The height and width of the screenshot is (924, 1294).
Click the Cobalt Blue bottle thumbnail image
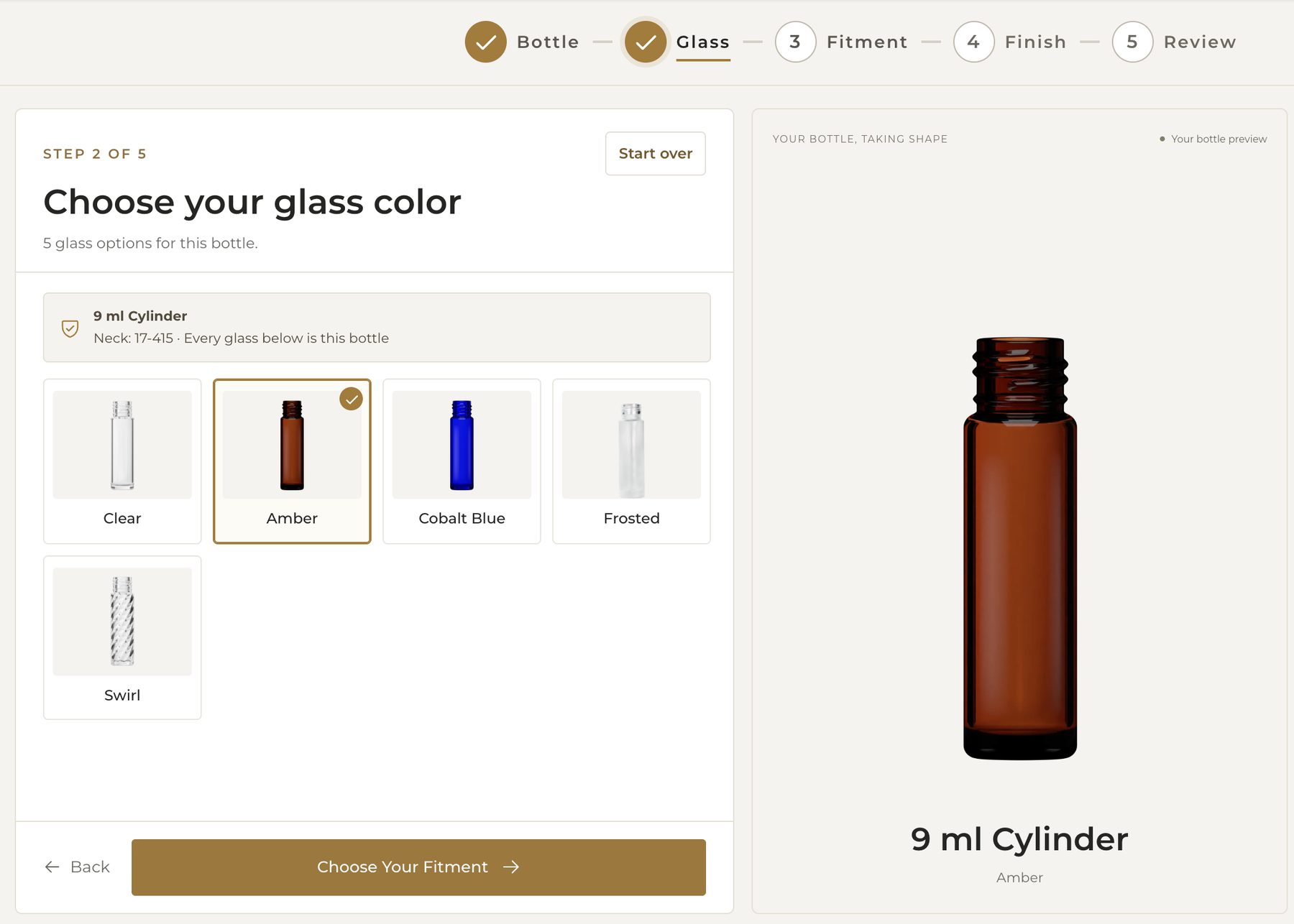462,445
